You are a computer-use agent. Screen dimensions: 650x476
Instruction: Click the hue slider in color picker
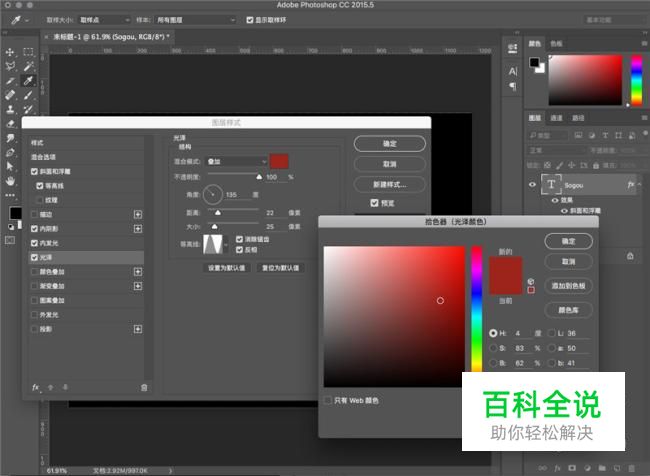(x=477, y=308)
